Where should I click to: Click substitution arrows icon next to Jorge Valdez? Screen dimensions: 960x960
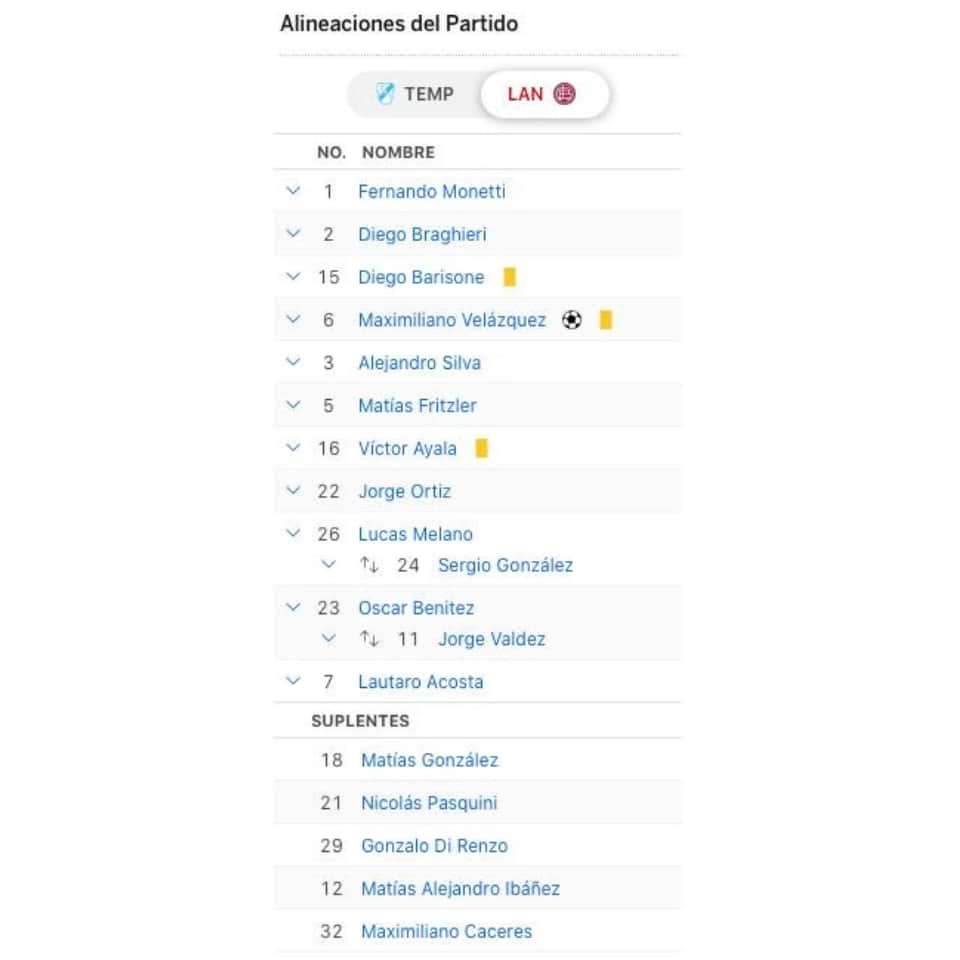(369, 639)
